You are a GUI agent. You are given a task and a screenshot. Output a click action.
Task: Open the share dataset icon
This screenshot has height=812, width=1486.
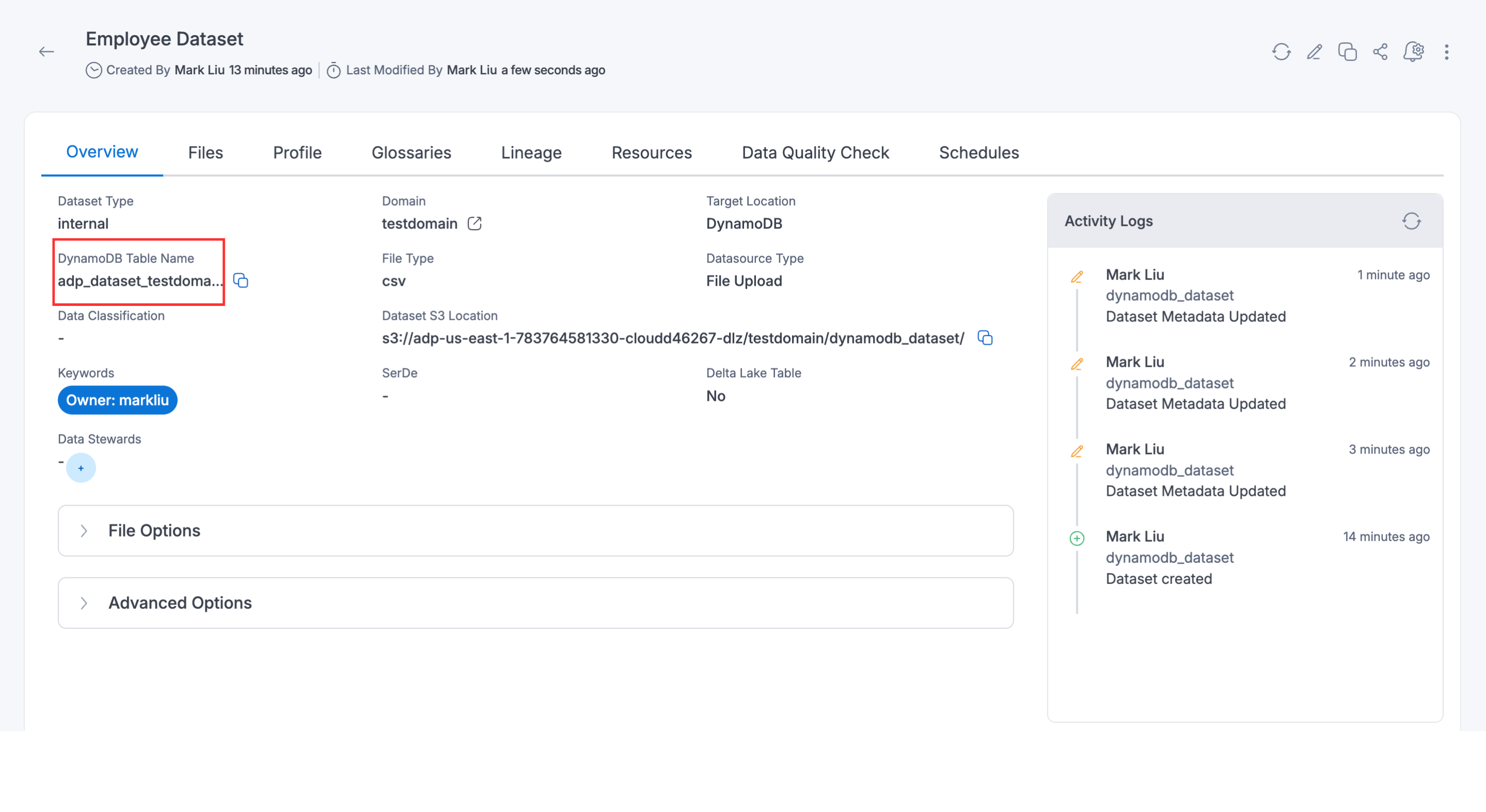click(1380, 52)
